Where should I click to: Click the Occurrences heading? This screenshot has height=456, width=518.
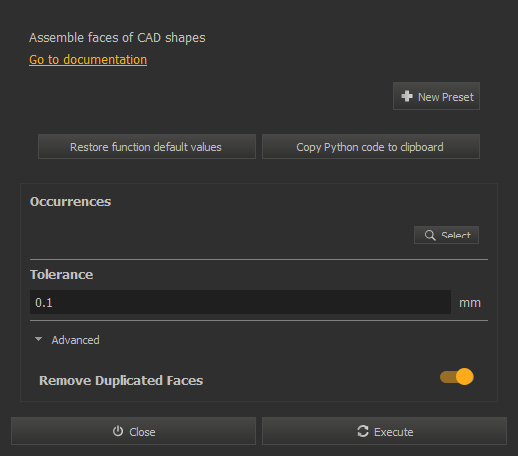click(x=70, y=201)
